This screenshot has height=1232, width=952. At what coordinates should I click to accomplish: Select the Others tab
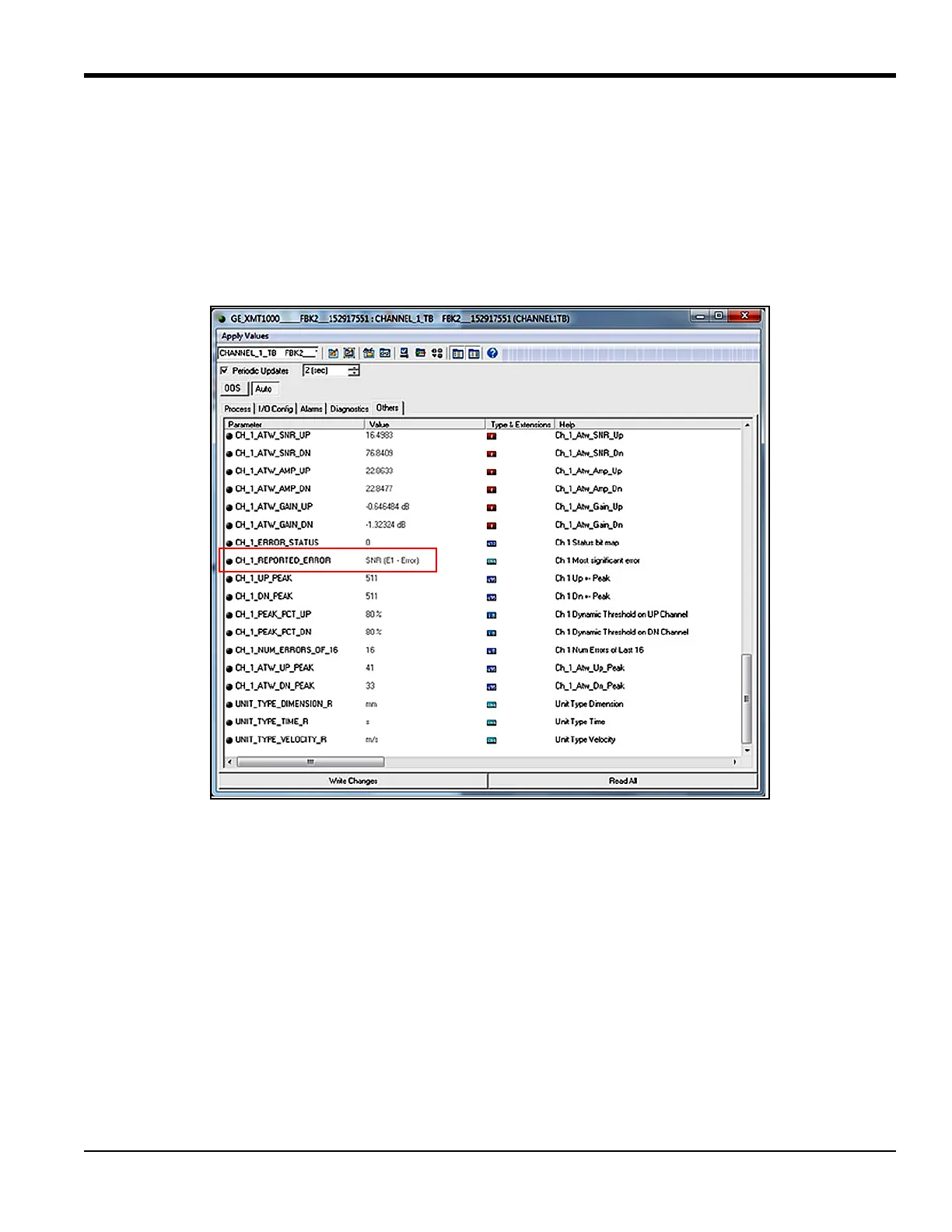coord(387,408)
